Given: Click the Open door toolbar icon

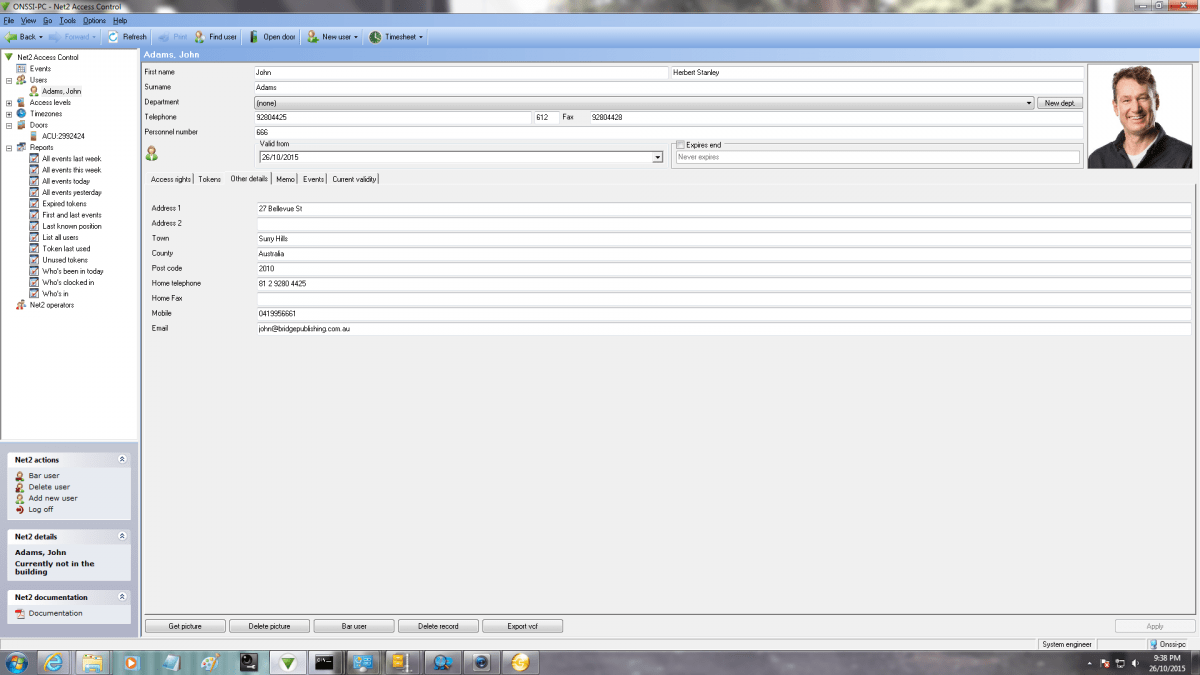Looking at the screenshot, I should pyautogui.click(x=255, y=37).
